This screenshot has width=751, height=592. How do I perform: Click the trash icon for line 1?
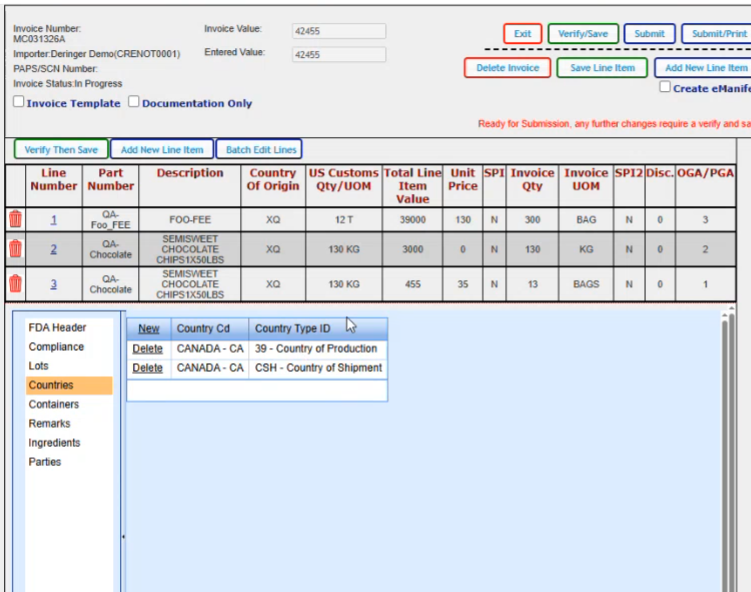15,219
